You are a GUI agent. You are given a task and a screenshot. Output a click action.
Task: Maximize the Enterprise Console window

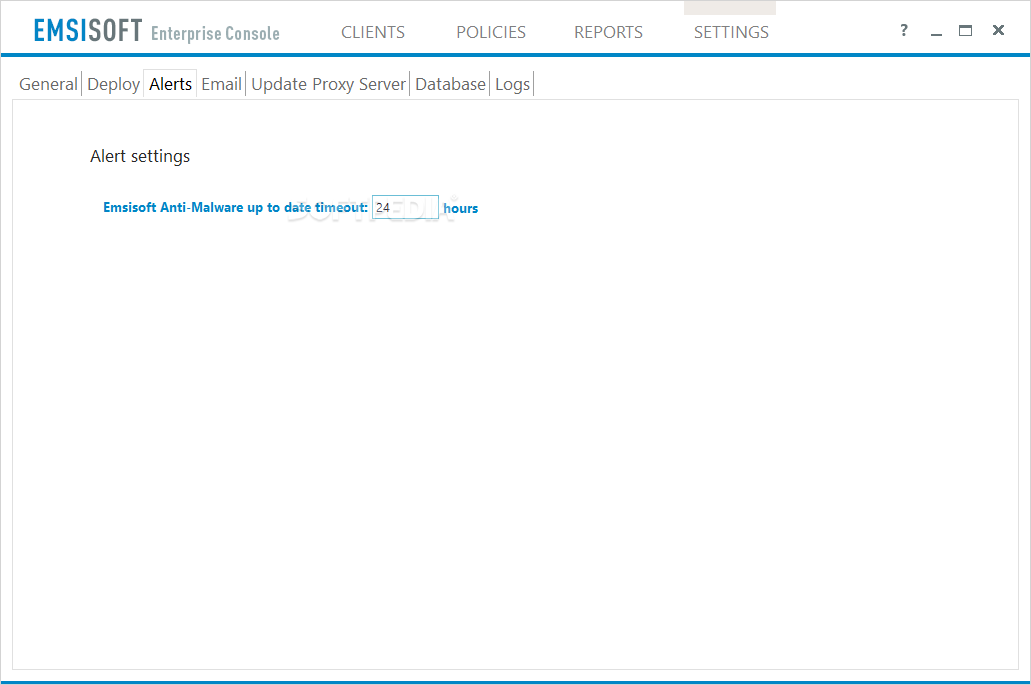(x=965, y=30)
